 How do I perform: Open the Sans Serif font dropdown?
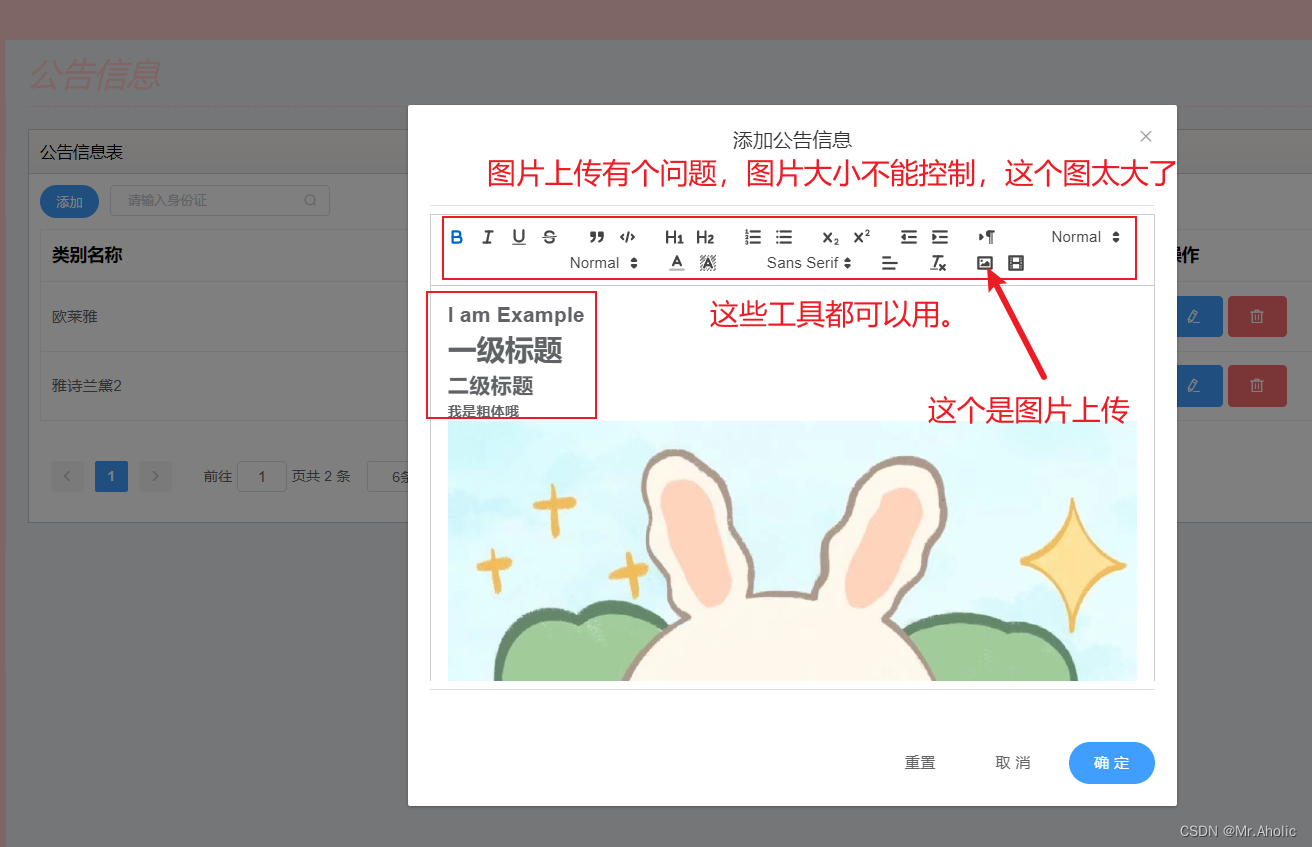805,263
